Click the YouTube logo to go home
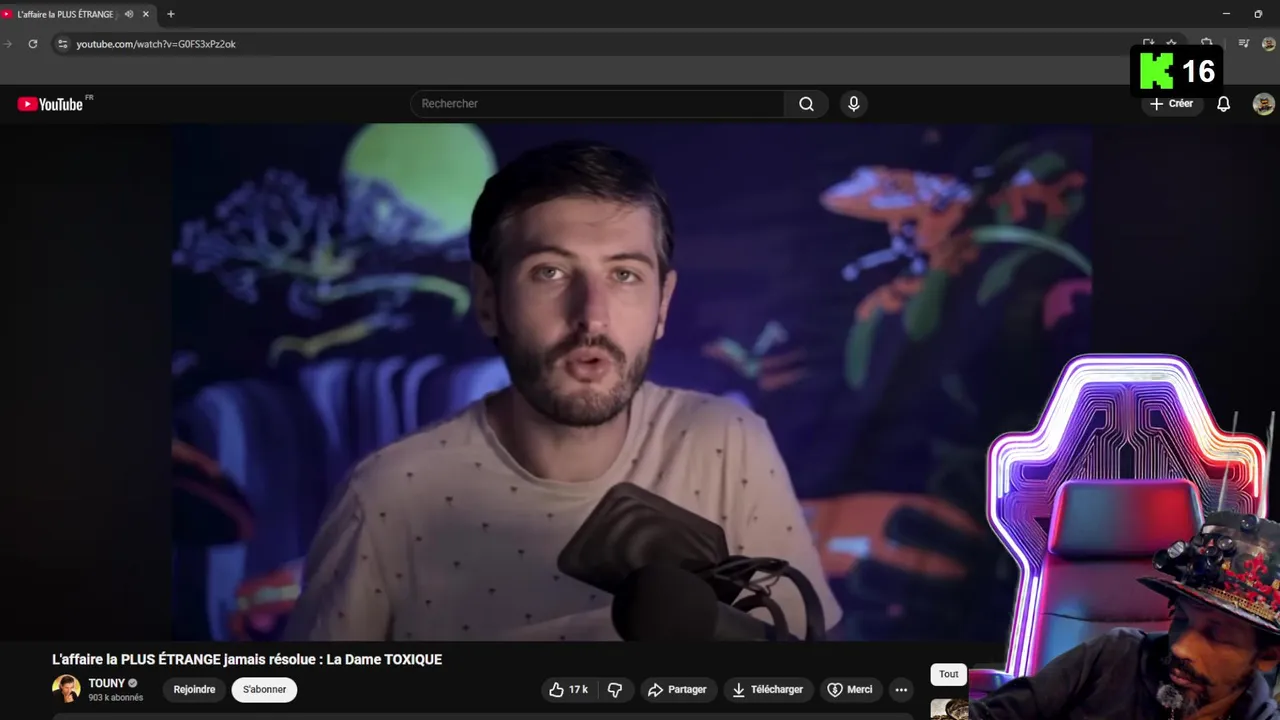The image size is (1280, 720). pyautogui.click(x=50, y=104)
